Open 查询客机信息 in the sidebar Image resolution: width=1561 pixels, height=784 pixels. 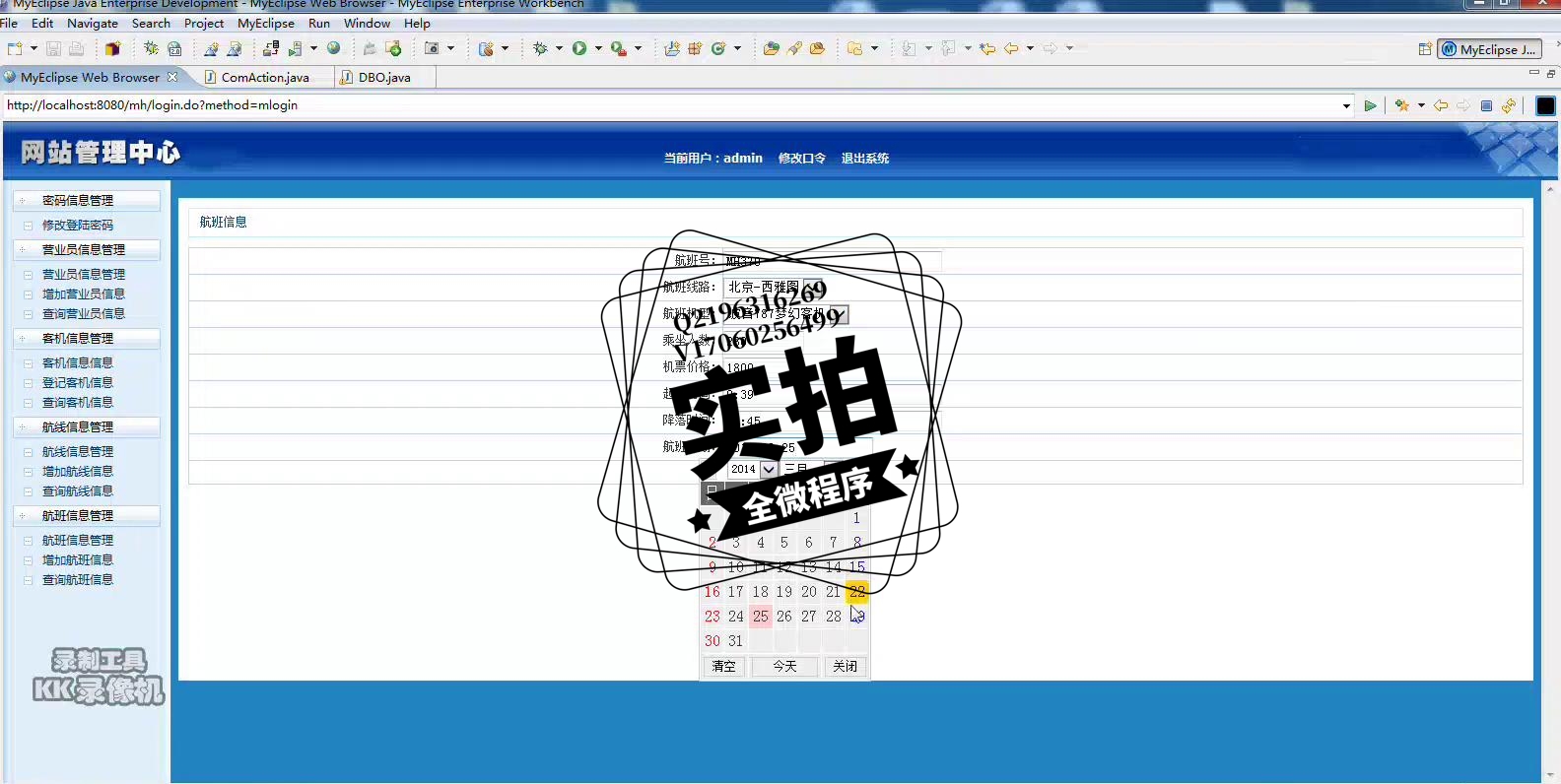78,402
